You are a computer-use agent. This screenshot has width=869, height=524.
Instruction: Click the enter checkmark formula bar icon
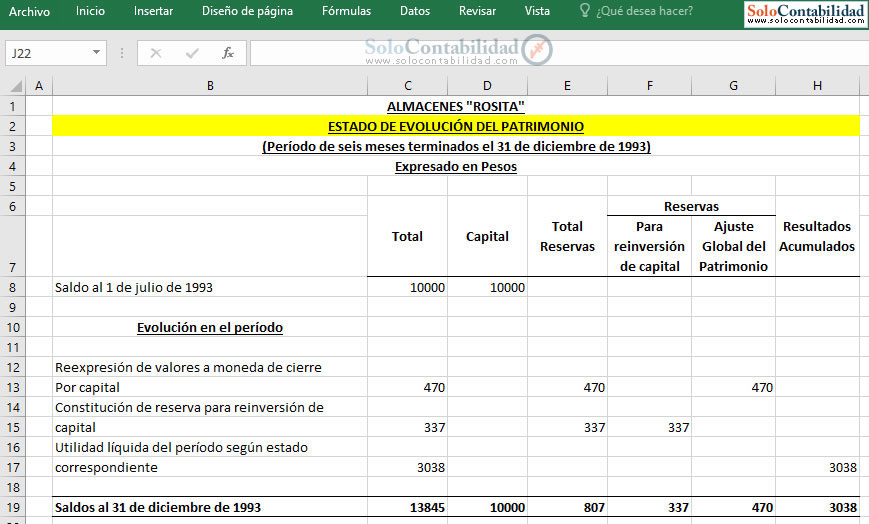[191, 53]
